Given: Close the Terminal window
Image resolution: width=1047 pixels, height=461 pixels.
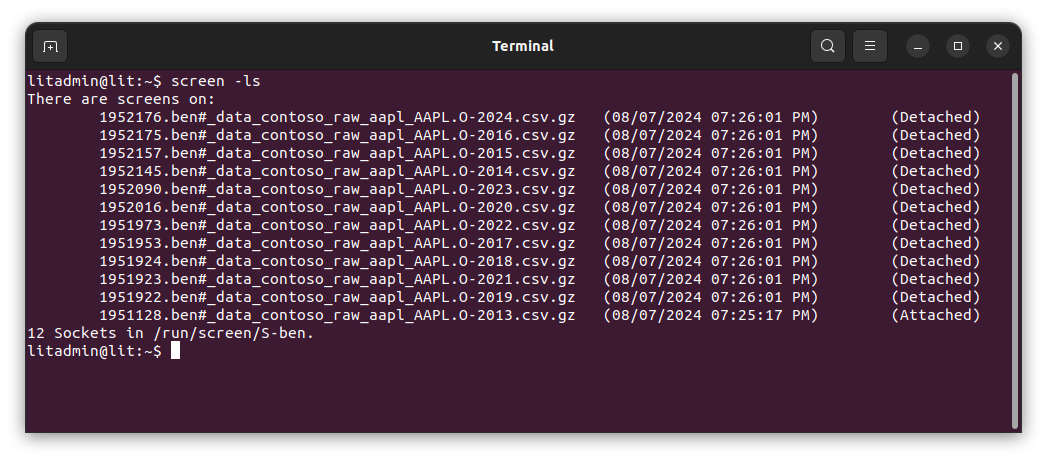Looking at the screenshot, I should [997, 46].
